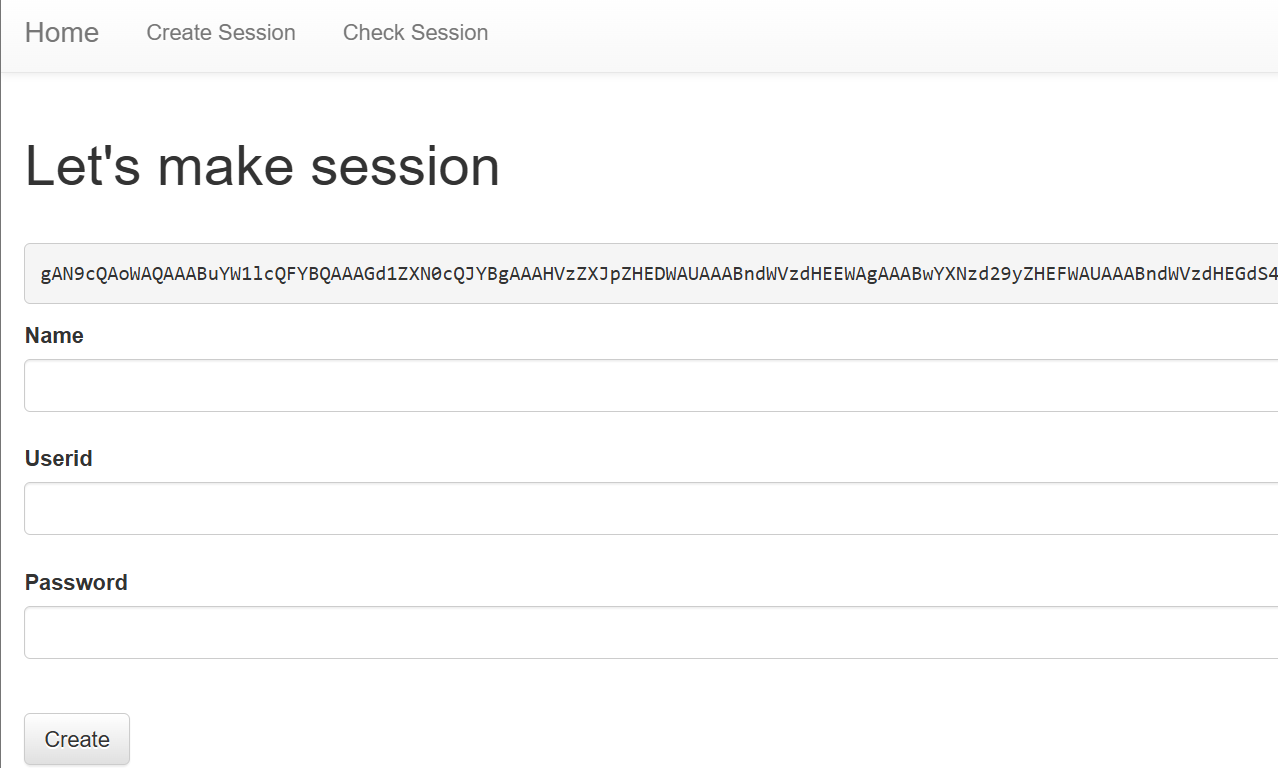Submit the form using Create

(x=77, y=739)
